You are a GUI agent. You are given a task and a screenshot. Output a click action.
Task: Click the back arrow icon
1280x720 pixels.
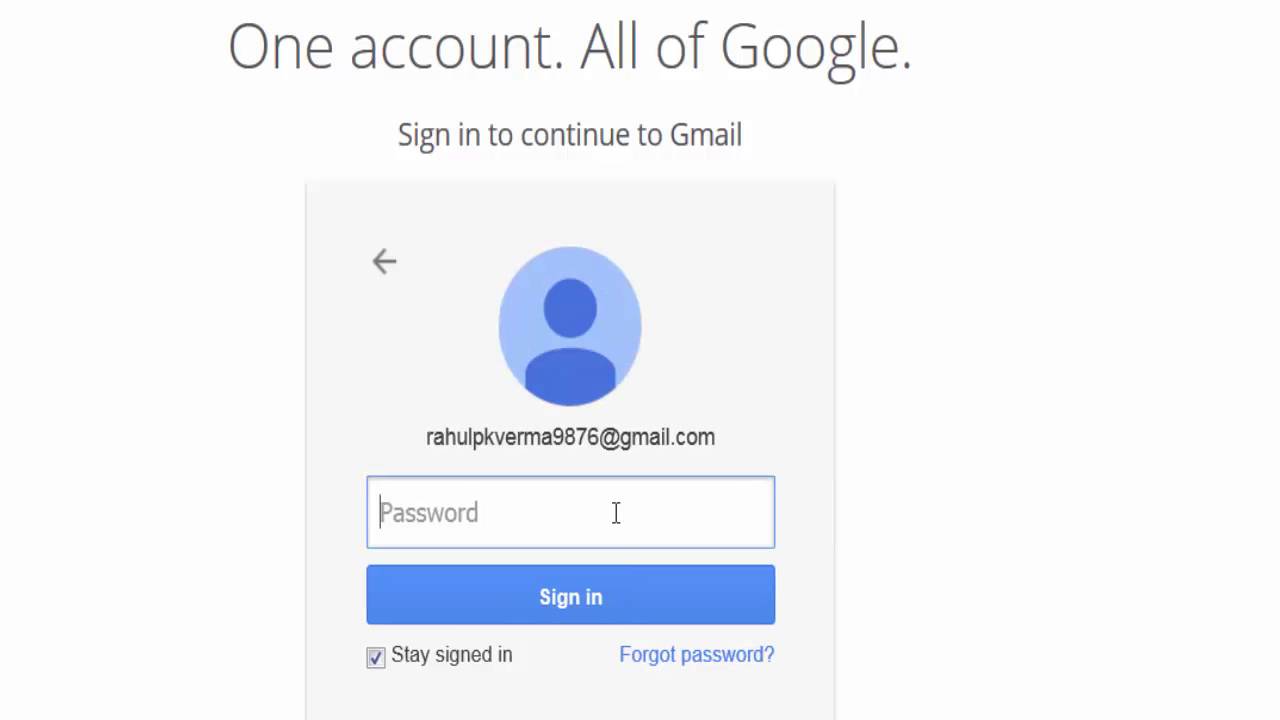pos(385,262)
